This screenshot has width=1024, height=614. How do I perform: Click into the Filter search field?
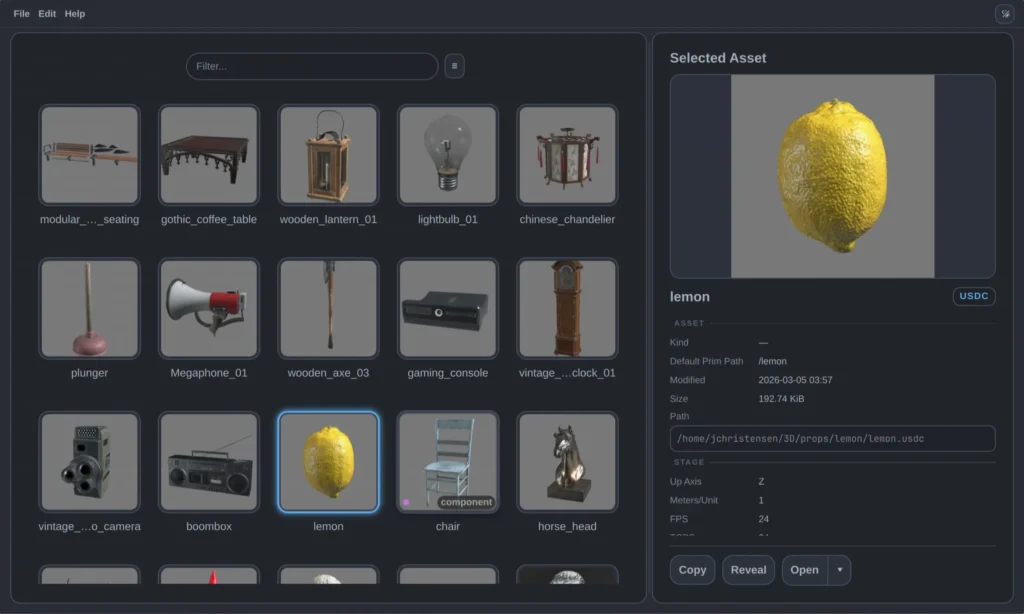(312, 66)
